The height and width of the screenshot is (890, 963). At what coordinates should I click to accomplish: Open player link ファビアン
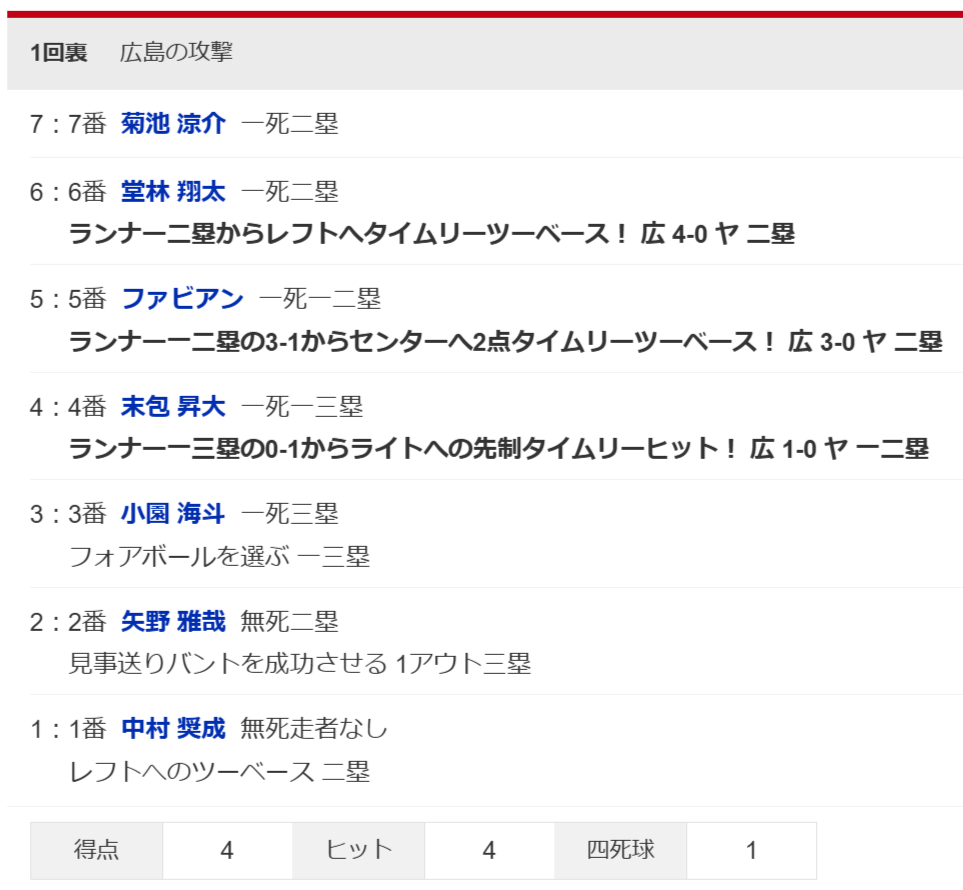tap(182, 299)
